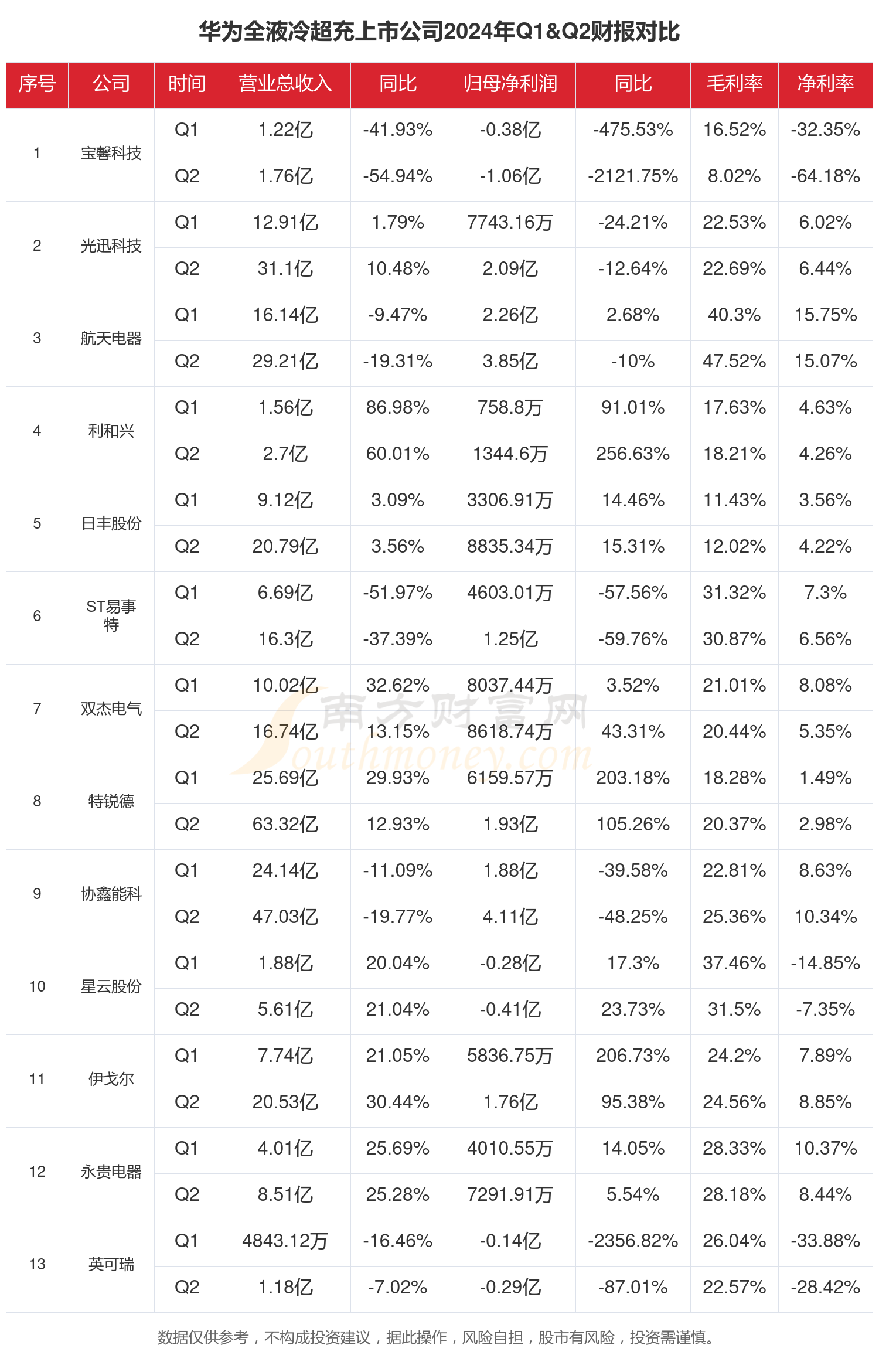Select the 光迅科技 company cell

click(111, 246)
